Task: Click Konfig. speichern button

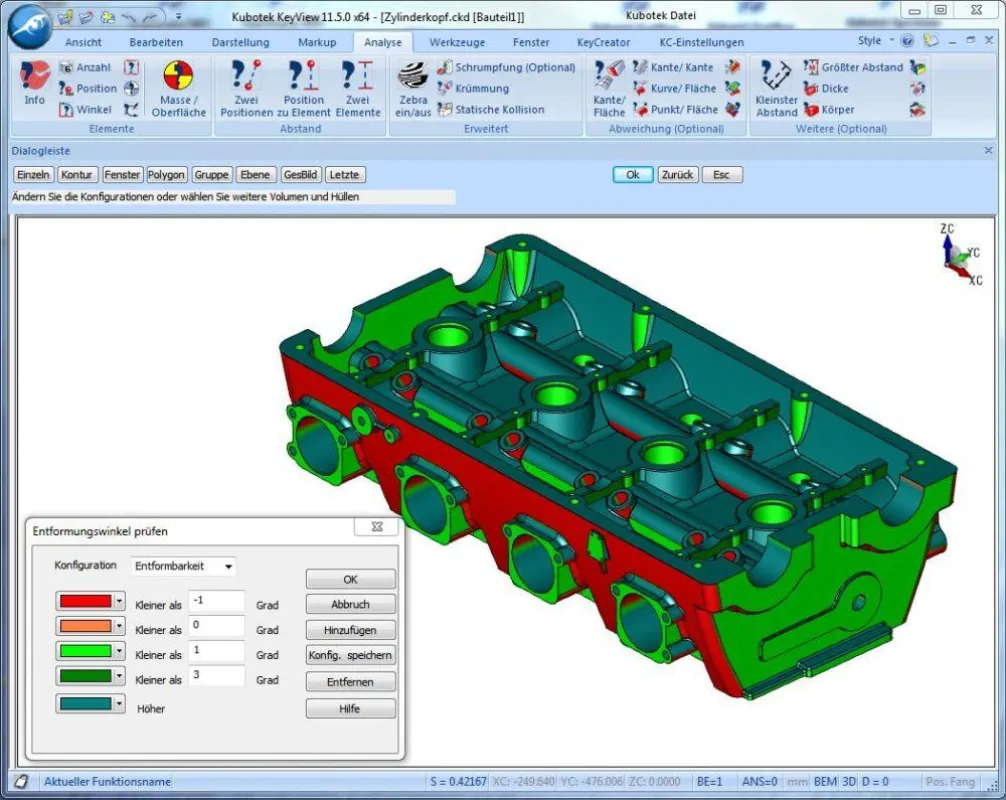Action: (x=350, y=655)
